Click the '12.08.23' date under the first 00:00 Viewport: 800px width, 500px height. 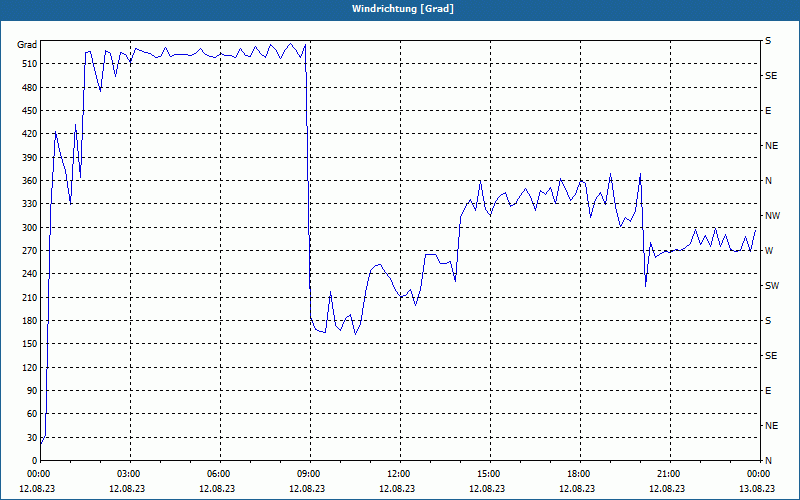37,488
